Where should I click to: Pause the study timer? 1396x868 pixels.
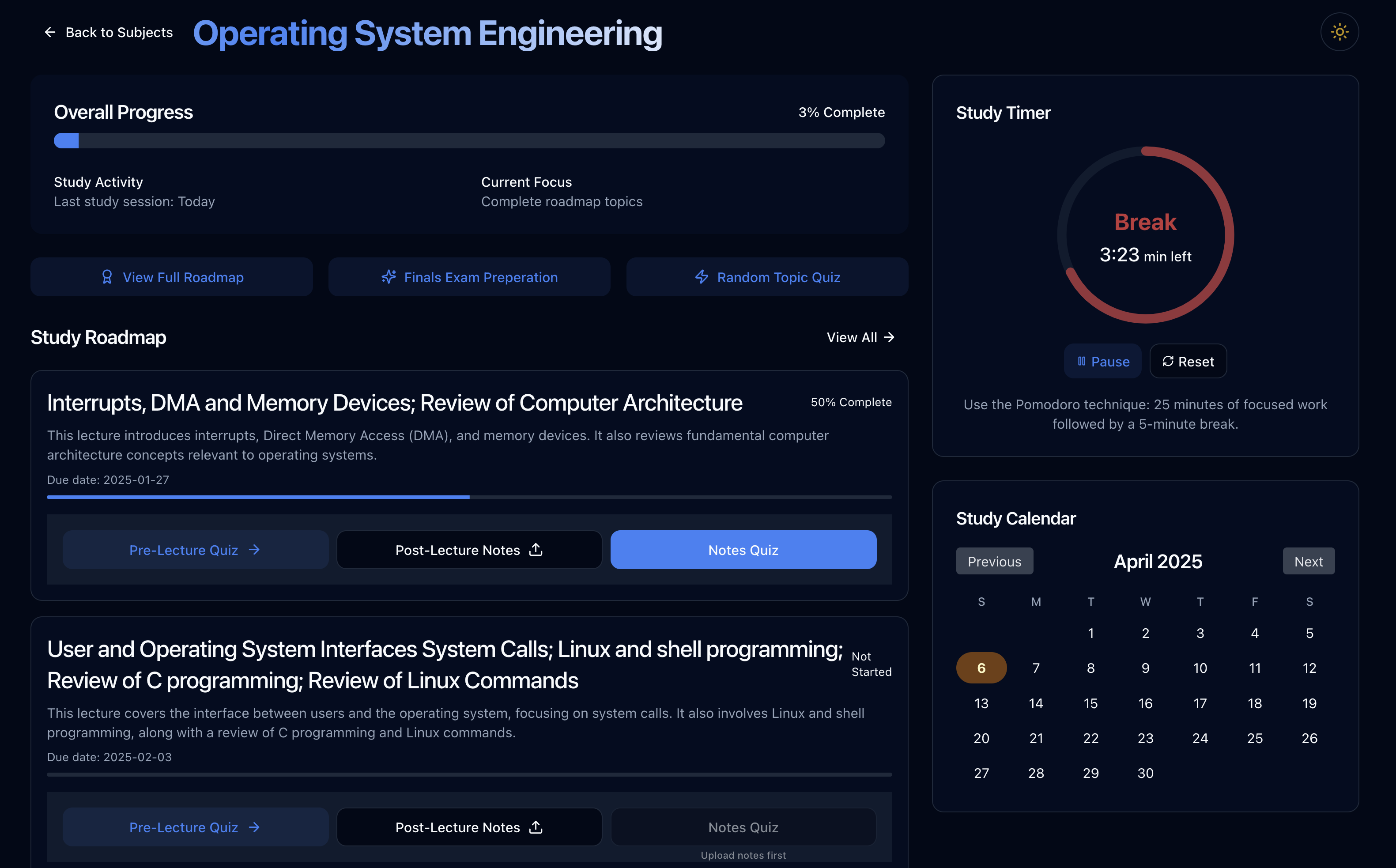click(x=1102, y=361)
